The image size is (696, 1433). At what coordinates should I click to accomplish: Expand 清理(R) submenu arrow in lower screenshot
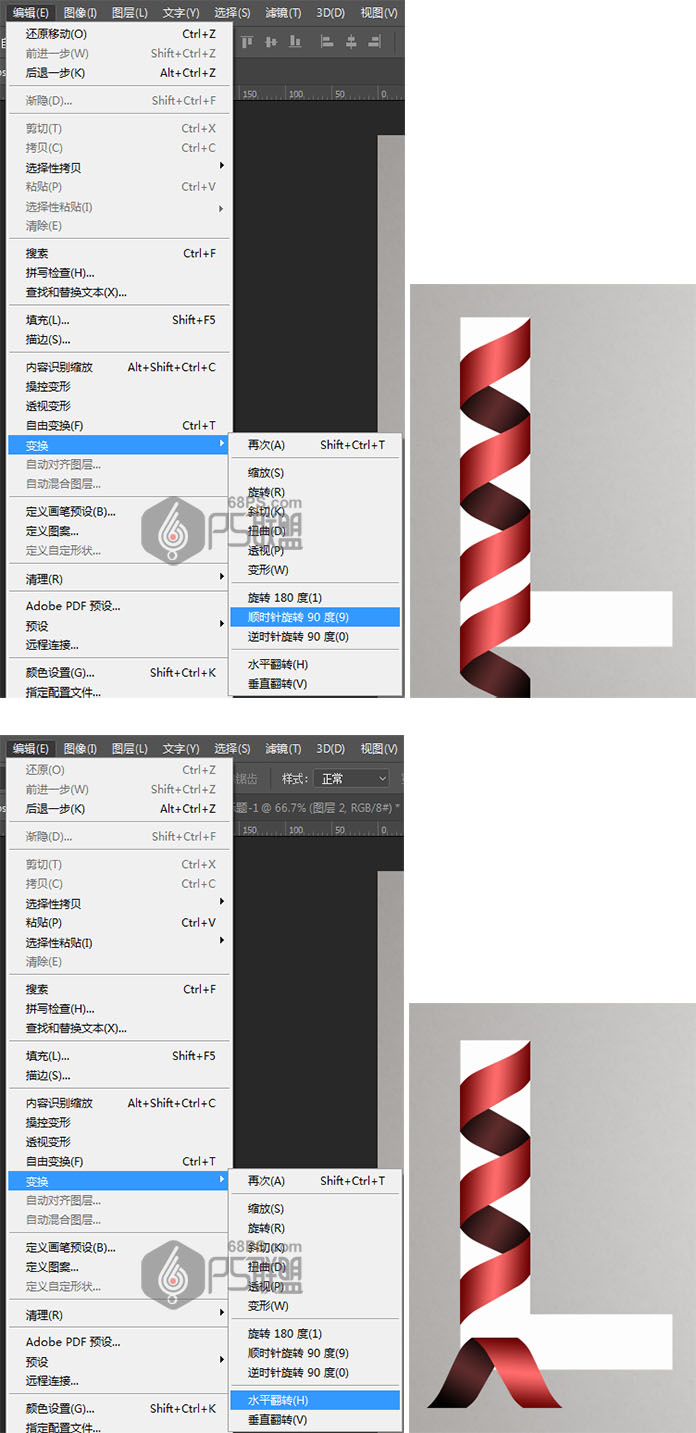(x=221, y=1314)
